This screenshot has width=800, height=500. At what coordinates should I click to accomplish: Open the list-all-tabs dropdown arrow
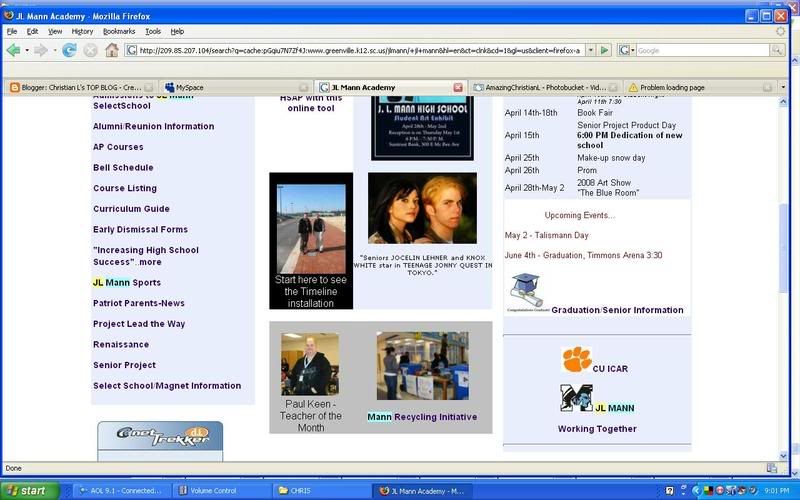tap(783, 88)
